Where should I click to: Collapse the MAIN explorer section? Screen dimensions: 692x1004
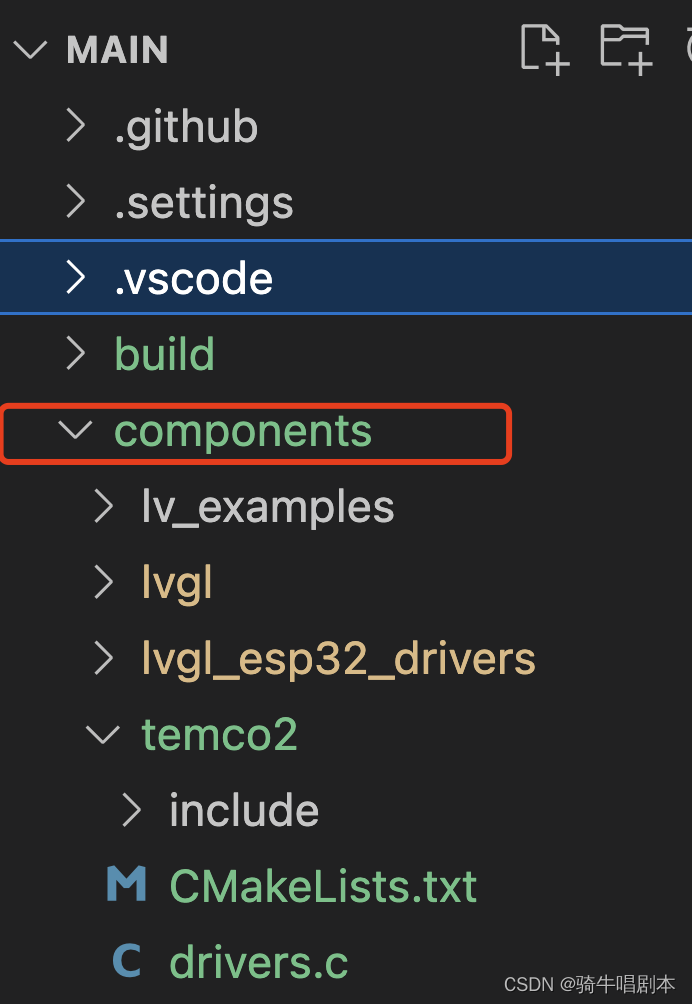pyautogui.click(x=30, y=49)
